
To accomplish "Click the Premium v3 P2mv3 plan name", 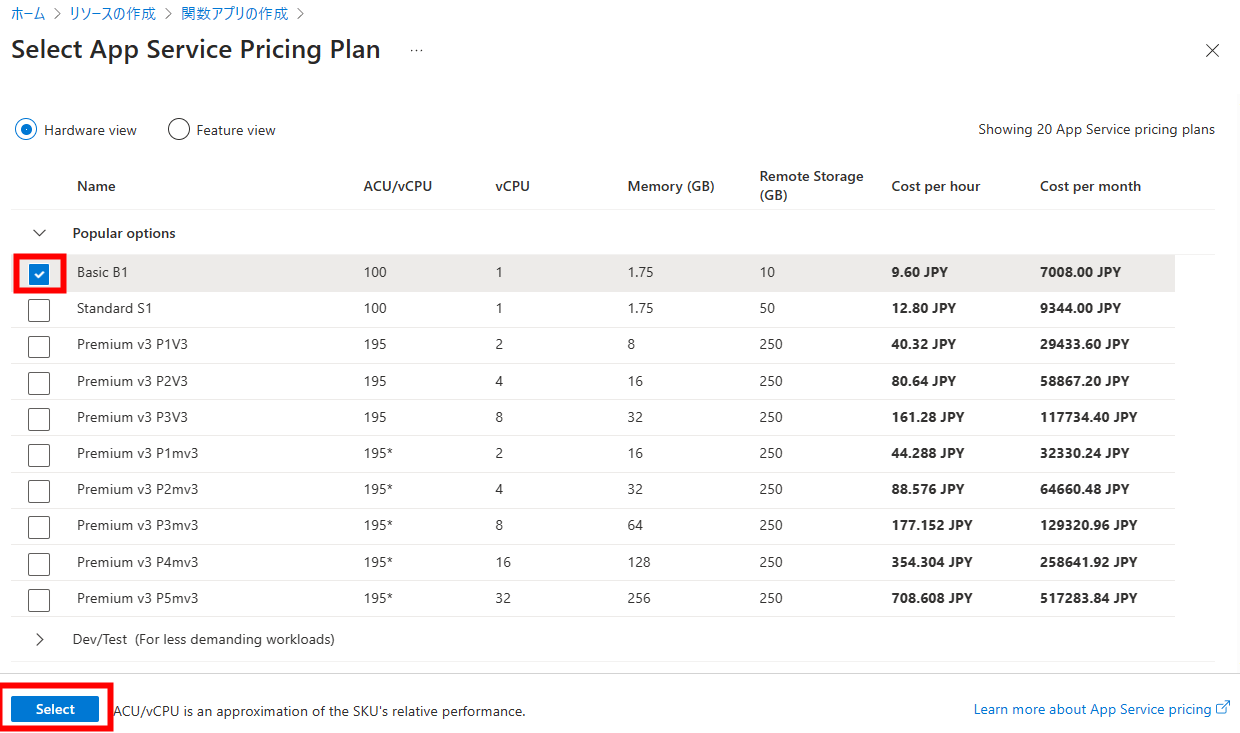I will click(137, 489).
